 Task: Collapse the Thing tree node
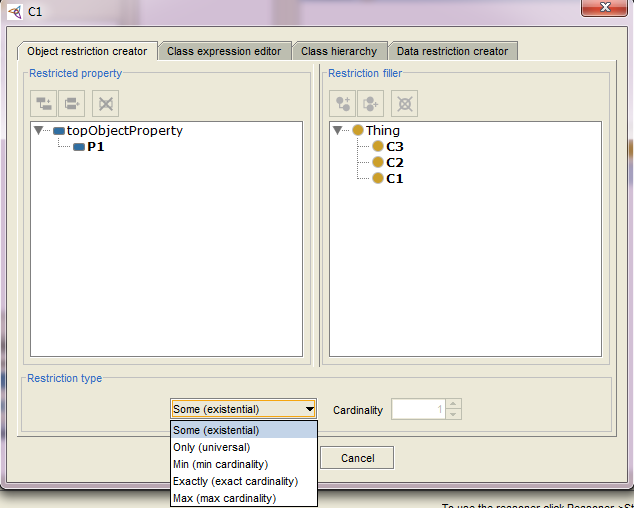[x=339, y=131]
